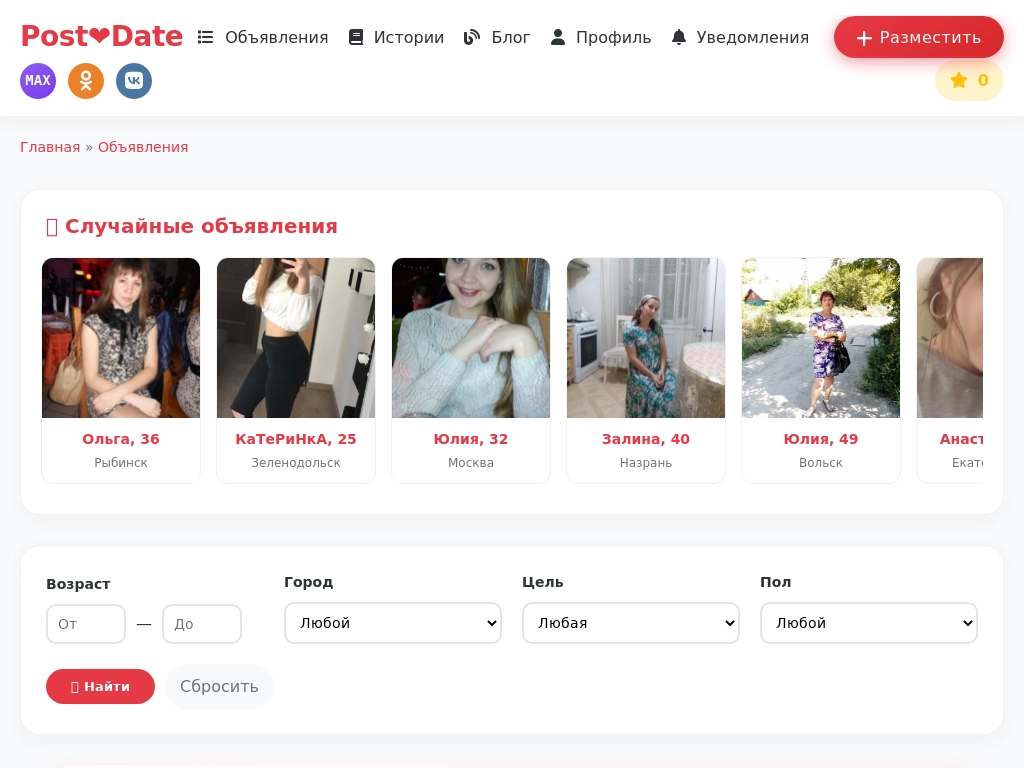Viewport: 1024px width, 768px height.
Task: Focus the age От input field
Action: (86, 624)
